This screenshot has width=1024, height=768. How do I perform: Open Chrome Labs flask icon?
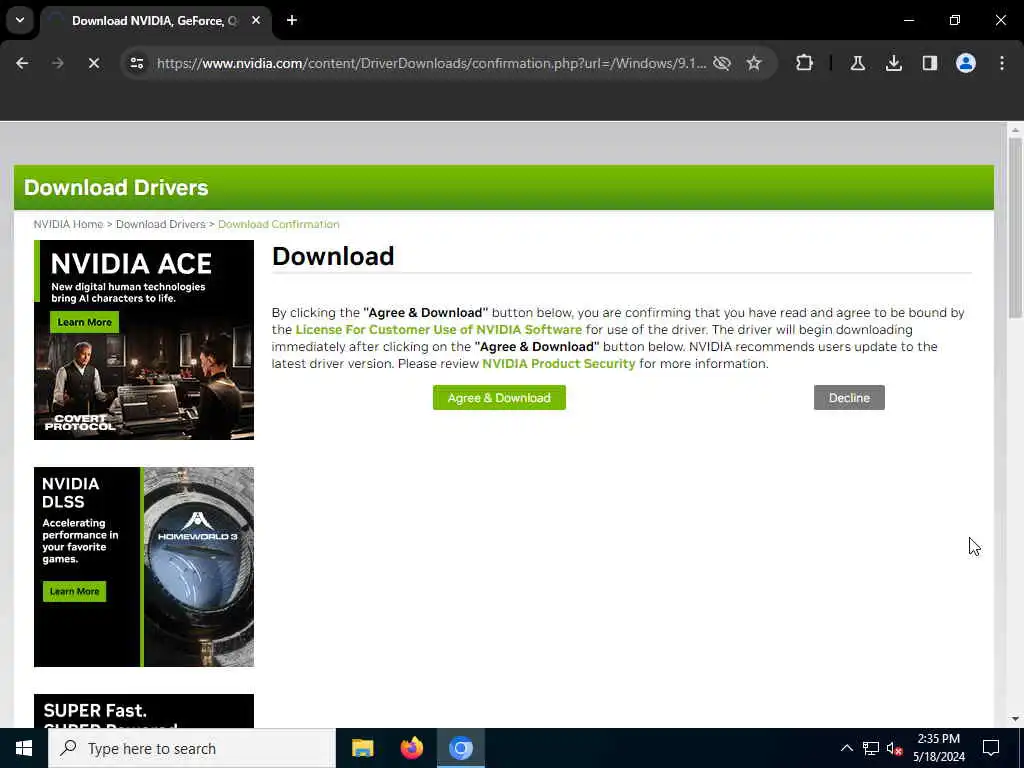tap(857, 63)
